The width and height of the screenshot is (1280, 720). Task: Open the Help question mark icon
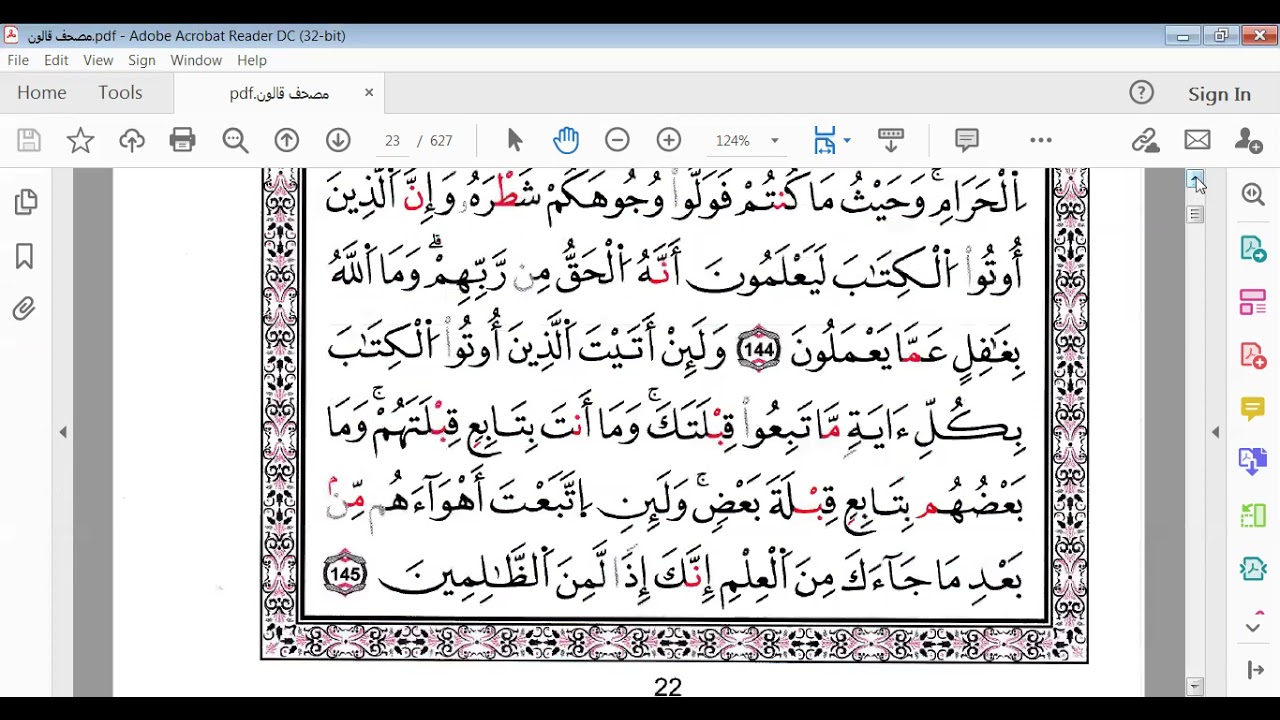point(1141,93)
